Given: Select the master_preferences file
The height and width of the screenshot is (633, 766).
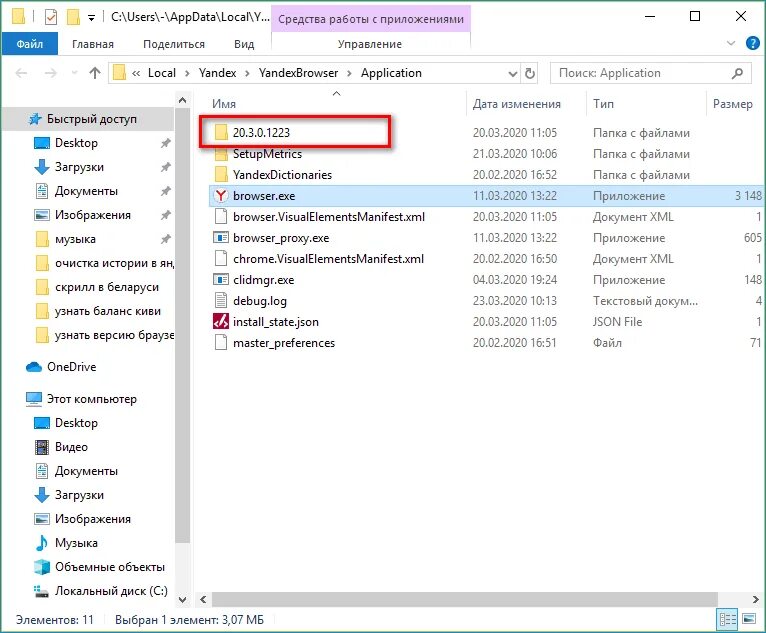Looking at the screenshot, I should pos(283,343).
